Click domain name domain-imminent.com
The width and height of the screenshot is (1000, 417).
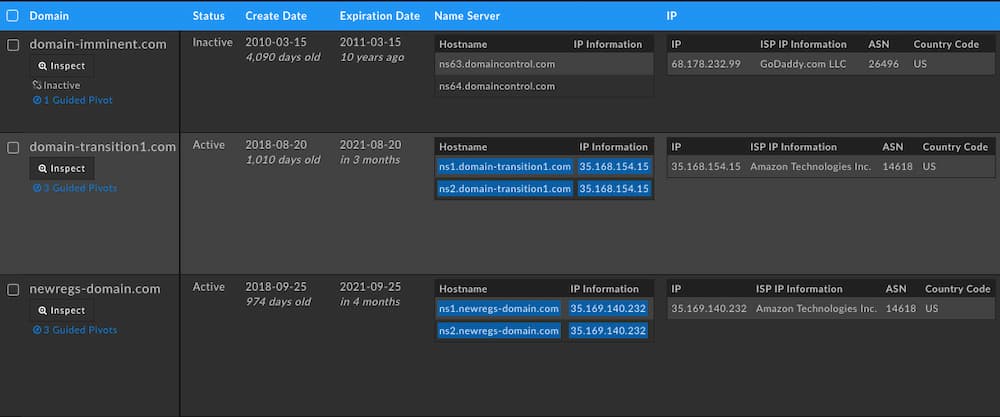(98, 45)
